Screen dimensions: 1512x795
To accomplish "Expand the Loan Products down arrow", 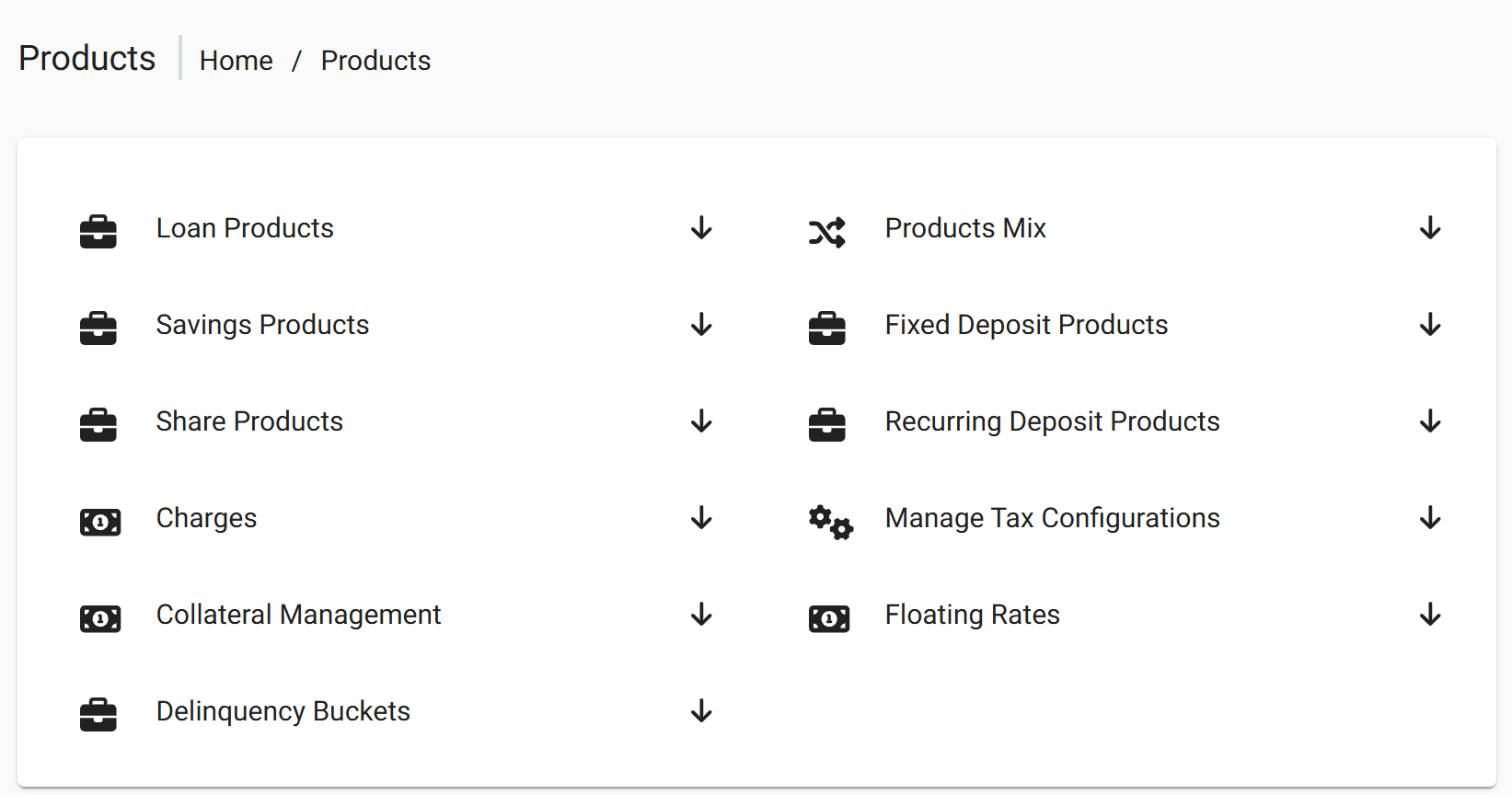I will [x=701, y=228].
